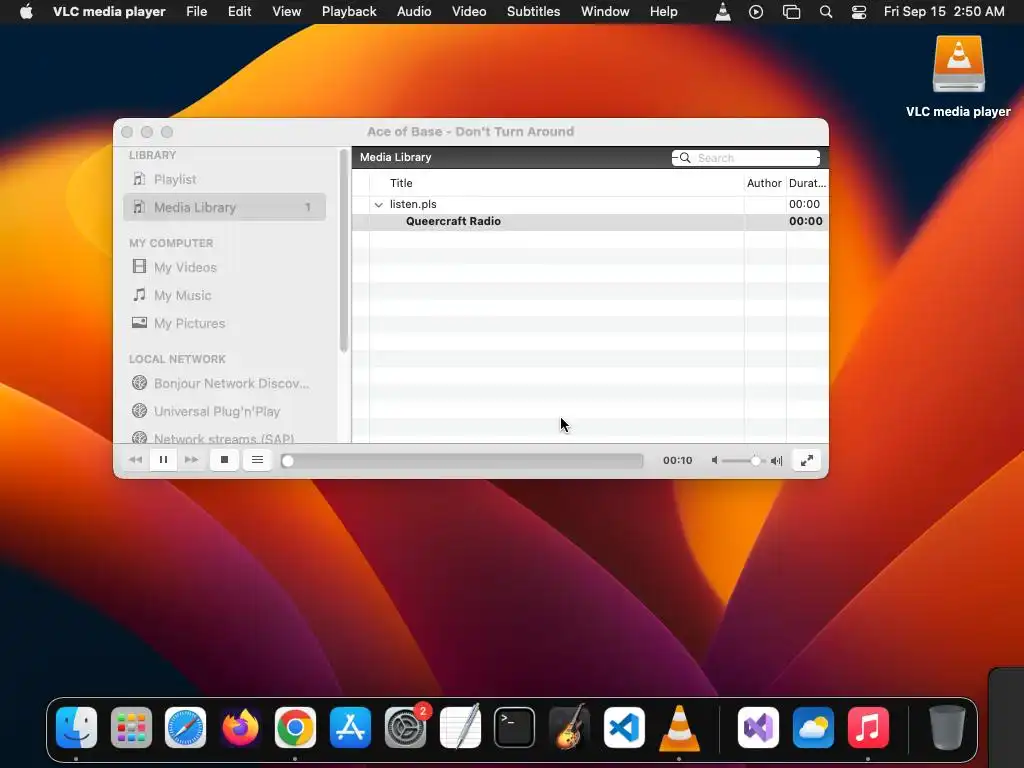Open Launchpad from the Dock
The image size is (1024, 768).
click(x=131, y=727)
